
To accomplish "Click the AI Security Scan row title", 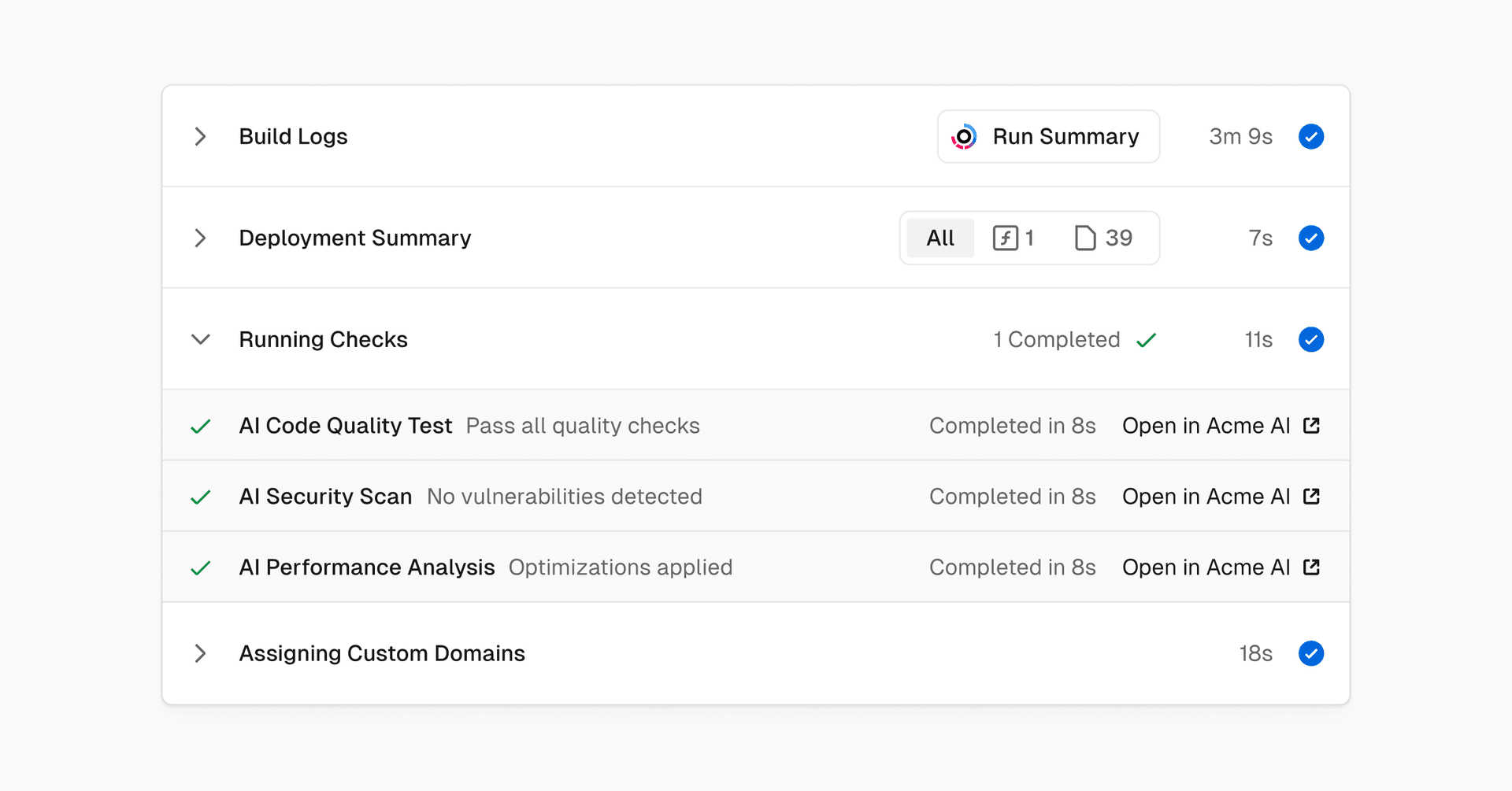I will pos(325,497).
